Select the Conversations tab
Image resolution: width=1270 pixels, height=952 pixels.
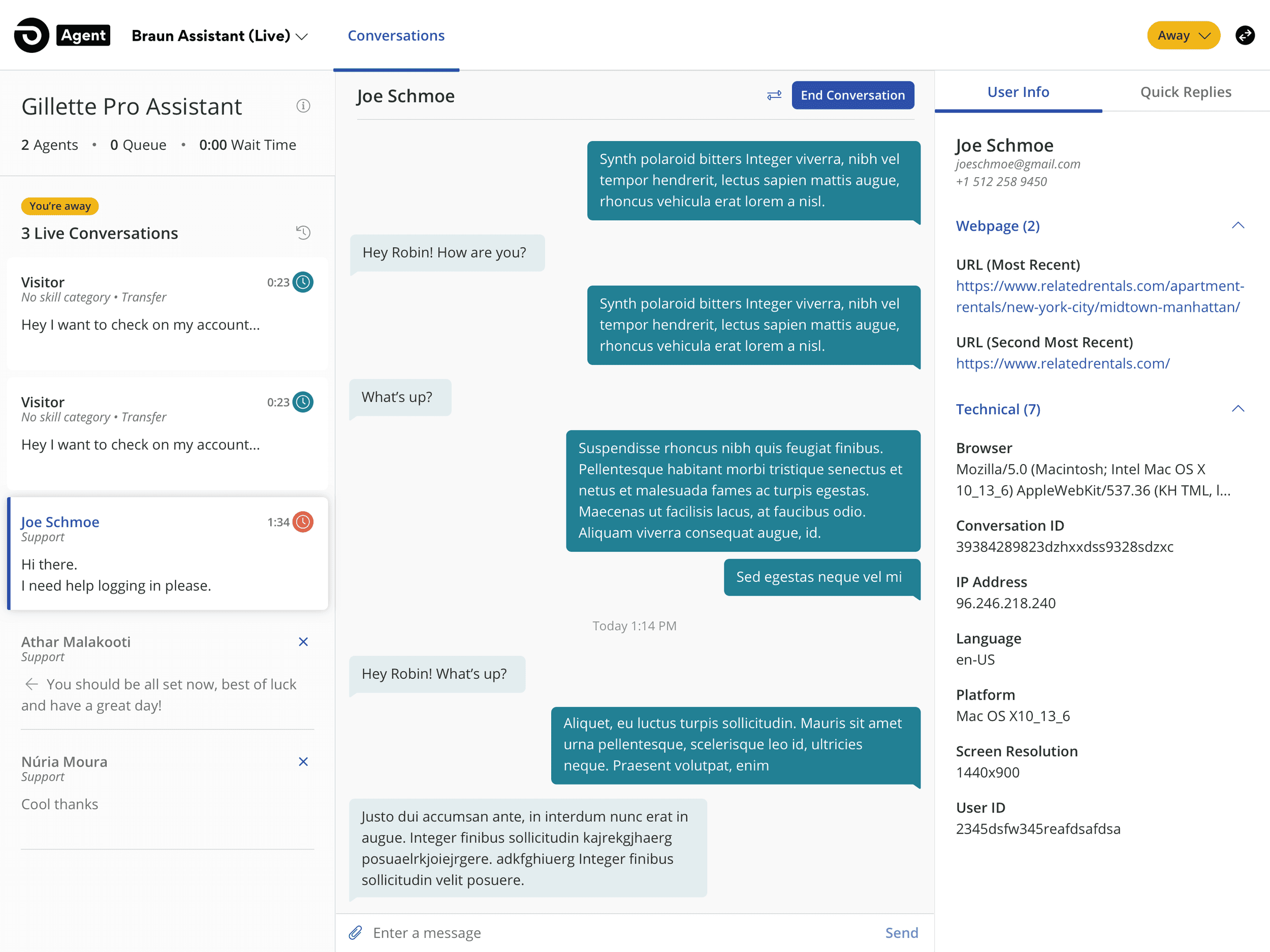tap(396, 36)
